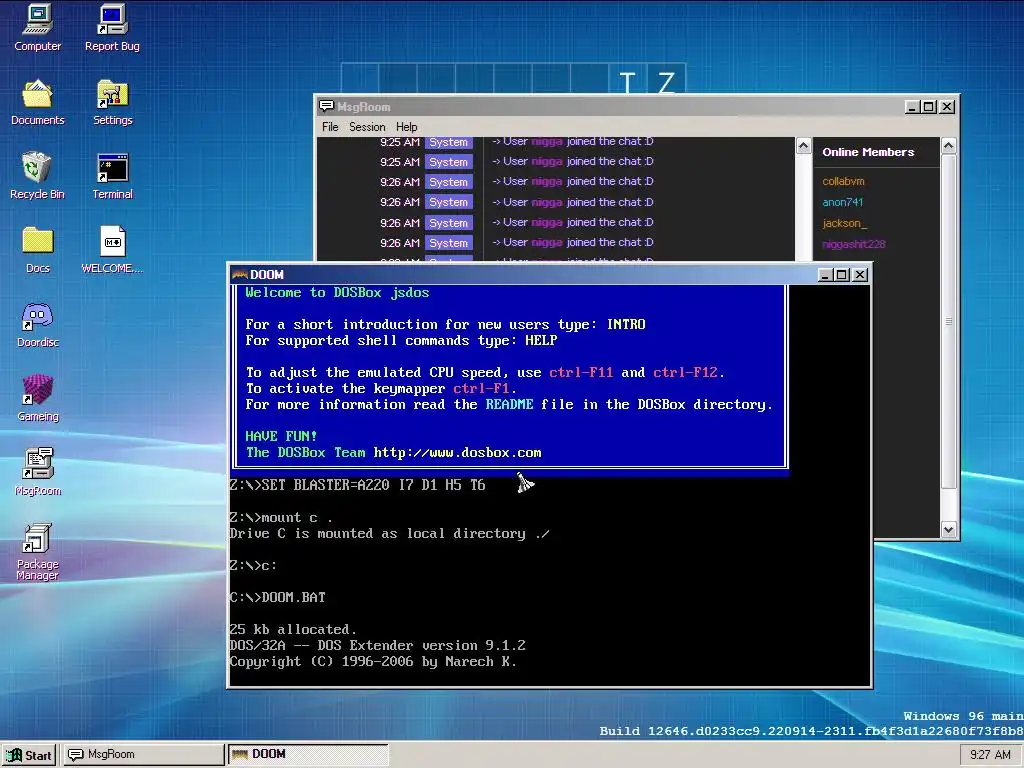This screenshot has height=768, width=1024.
Task: Open the Computer desktop icon
Action: pos(37,28)
